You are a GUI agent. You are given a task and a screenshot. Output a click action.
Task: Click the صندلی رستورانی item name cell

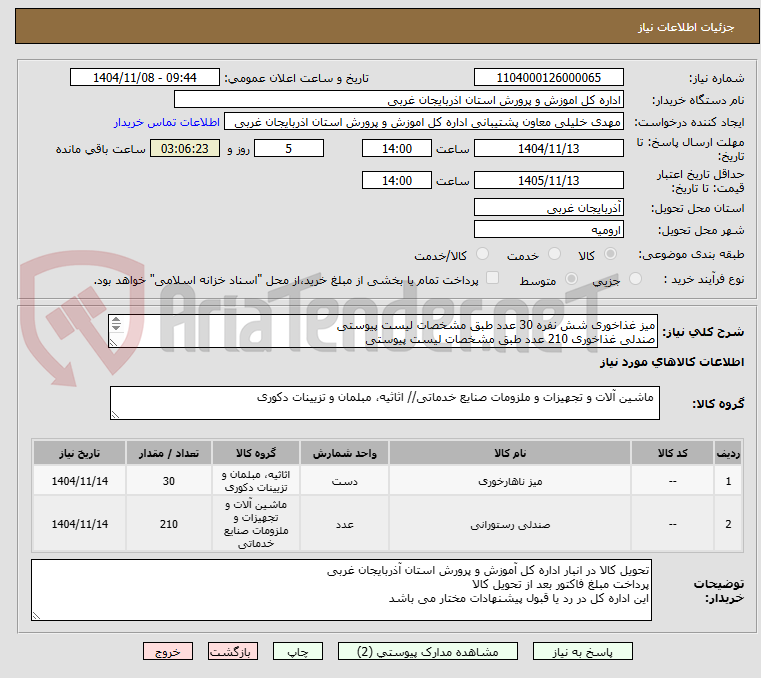click(510, 524)
